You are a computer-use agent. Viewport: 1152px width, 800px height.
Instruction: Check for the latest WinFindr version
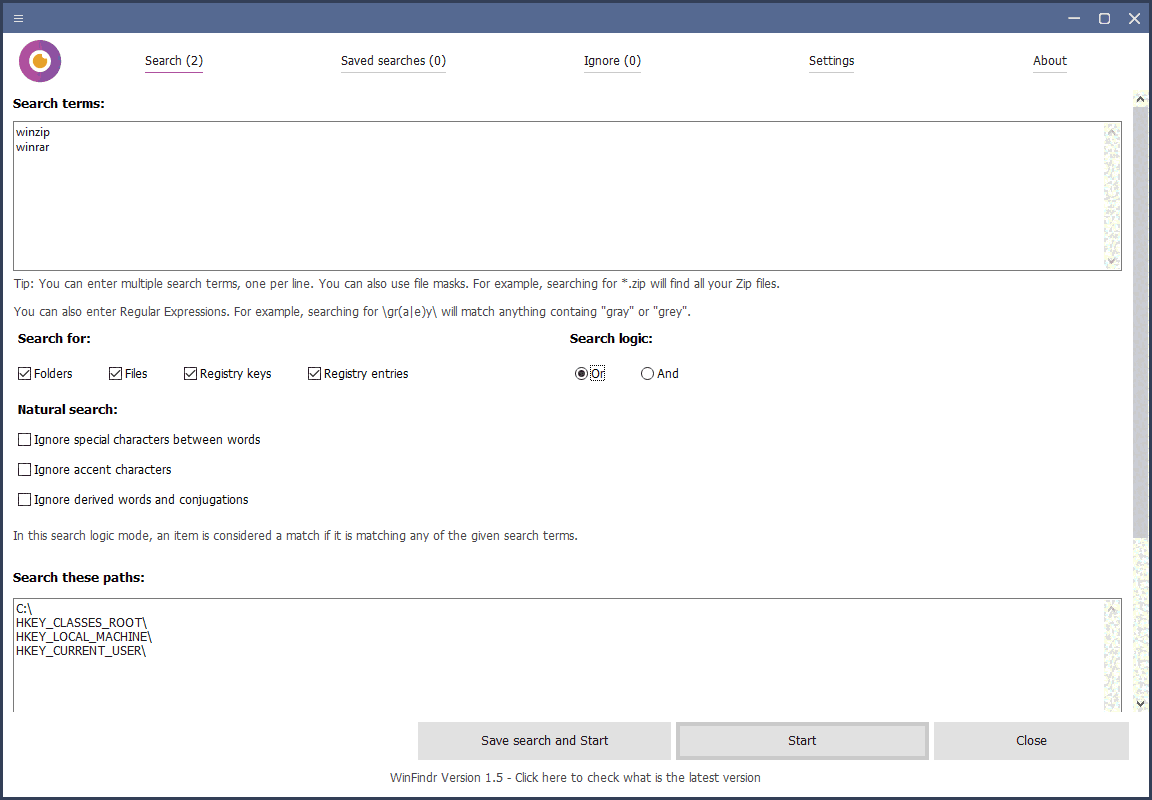576,777
